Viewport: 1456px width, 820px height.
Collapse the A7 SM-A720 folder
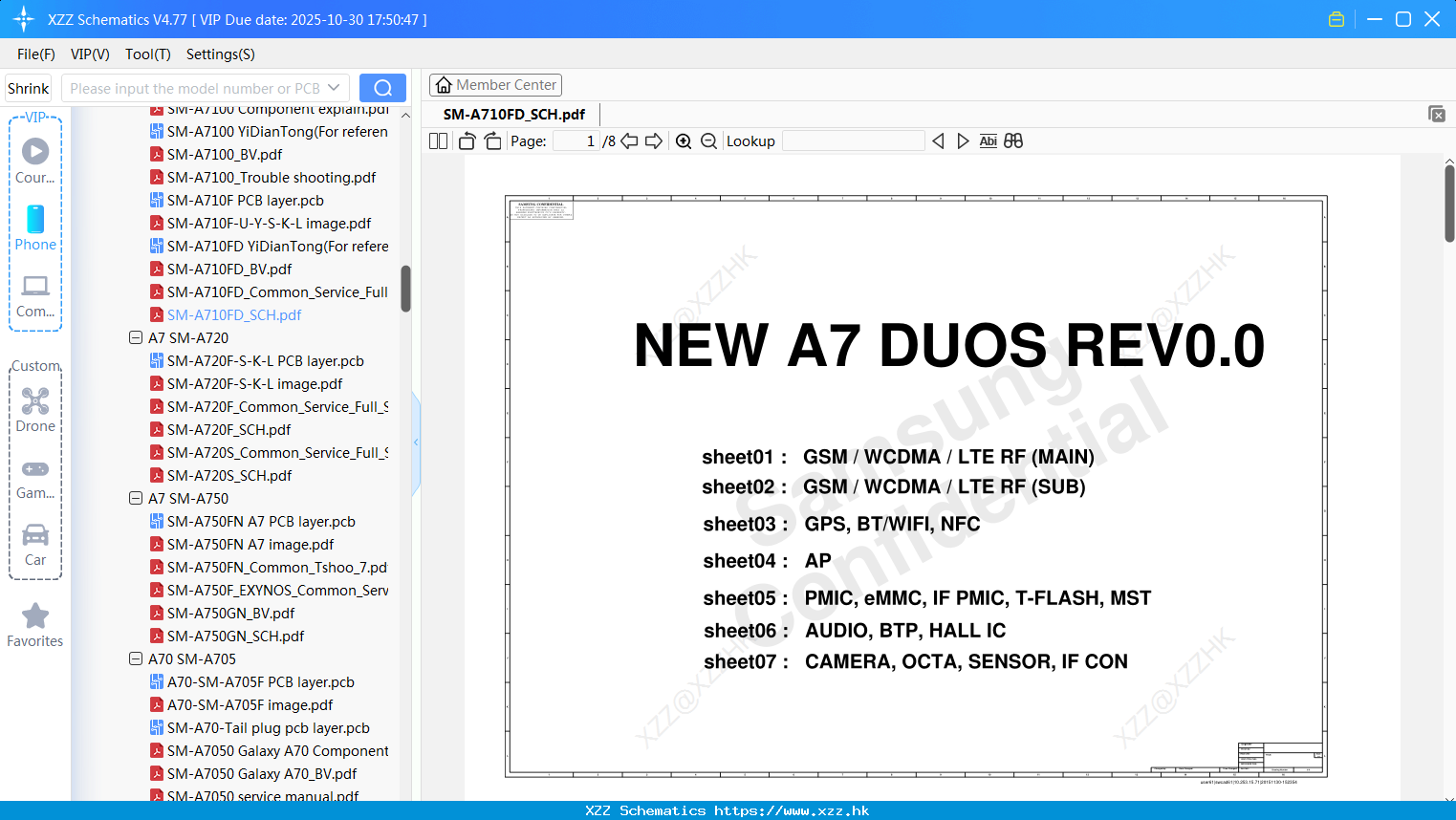coord(136,337)
